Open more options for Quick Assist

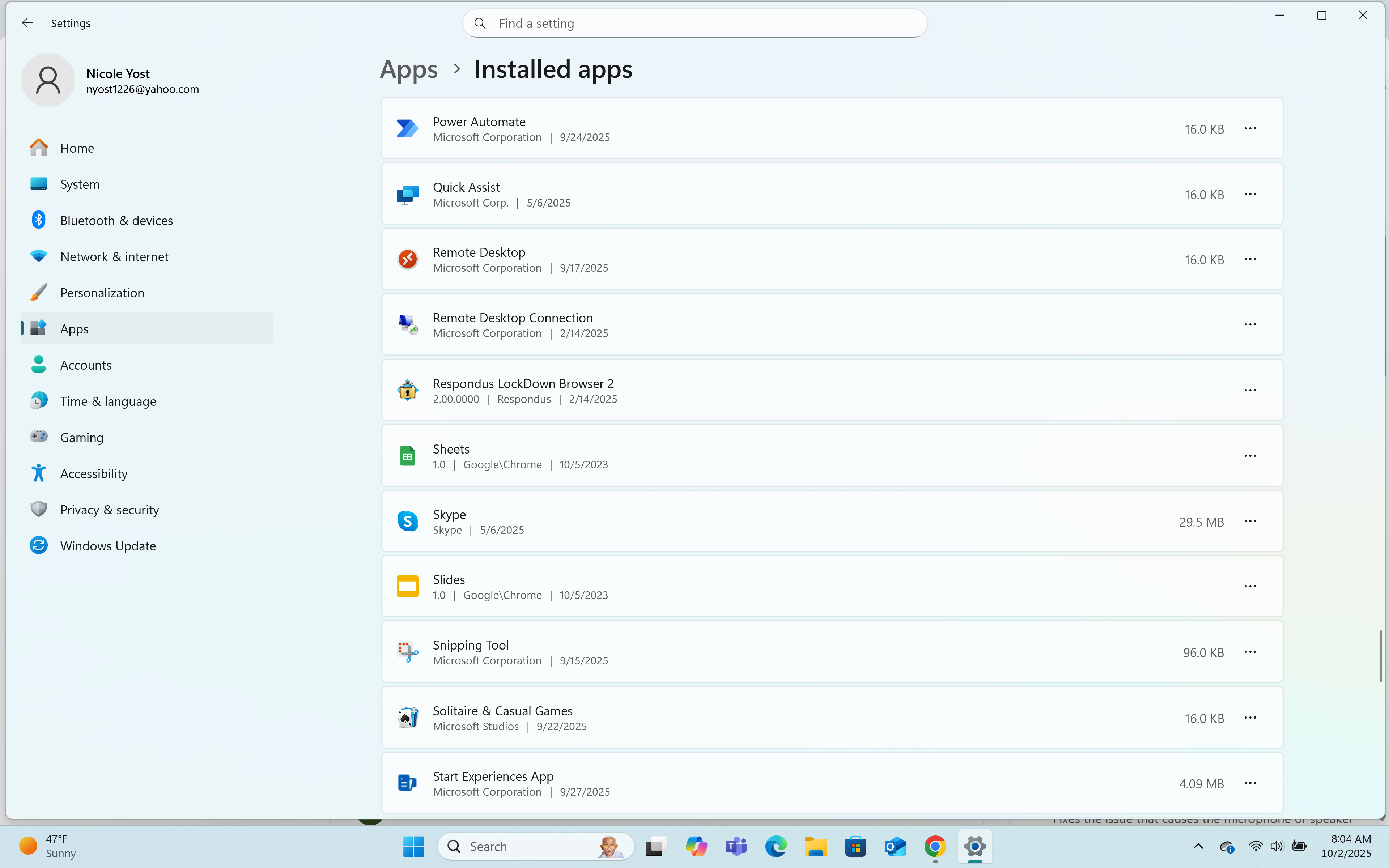coord(1250,194)
